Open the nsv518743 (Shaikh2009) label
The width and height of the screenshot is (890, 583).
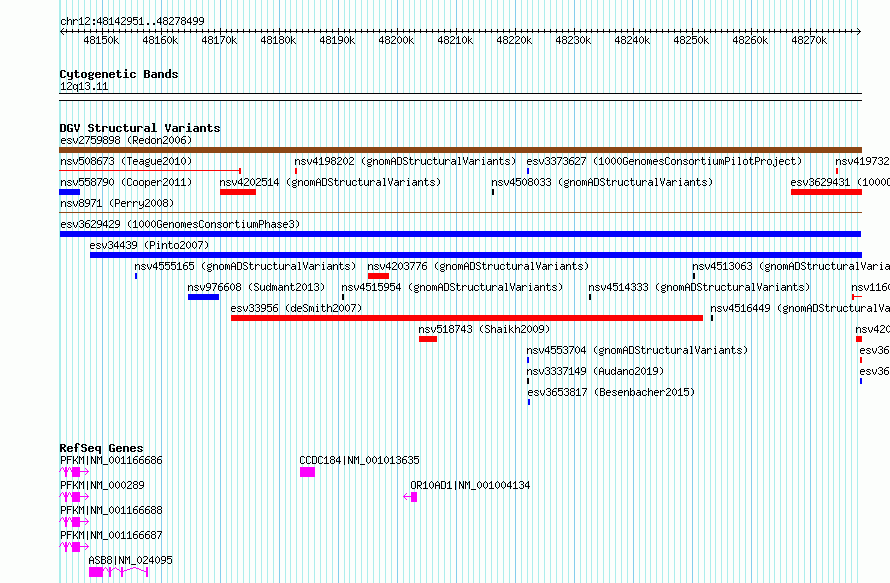(484, 329)
